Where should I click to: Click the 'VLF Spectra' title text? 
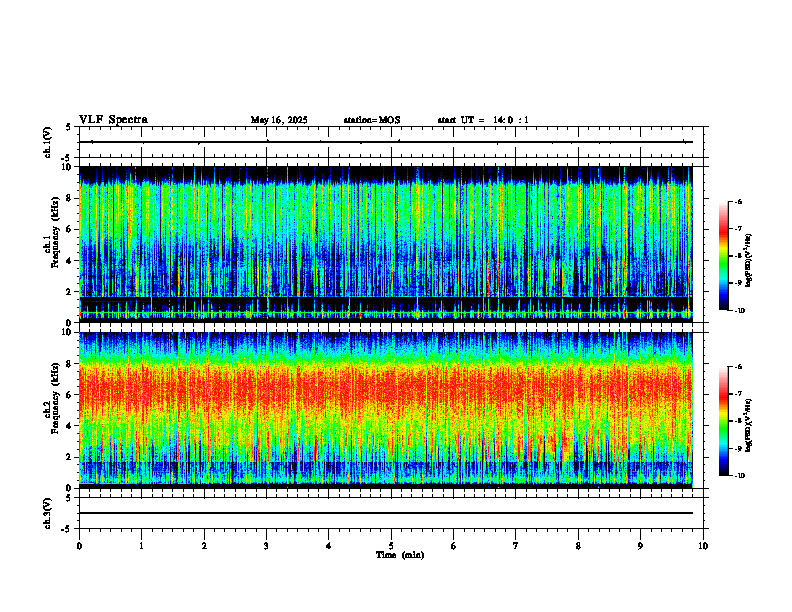[113, 120]
